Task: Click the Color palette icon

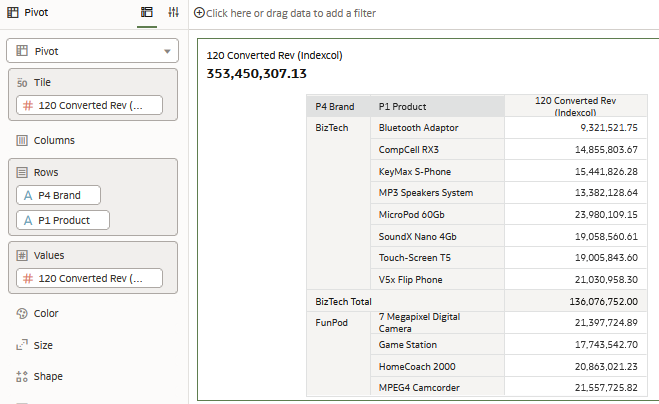Action: [x=22, y=313]
